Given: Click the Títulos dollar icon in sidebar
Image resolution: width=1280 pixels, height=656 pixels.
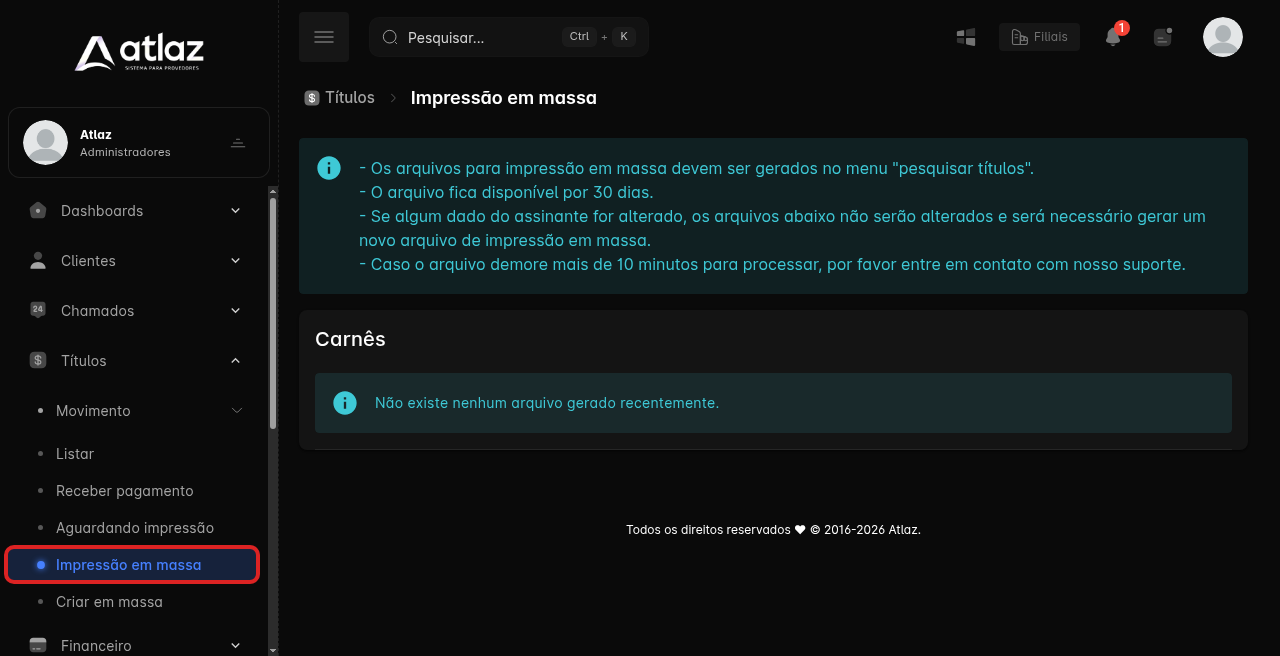Looking at the screenshot, I should click(38, 360).
